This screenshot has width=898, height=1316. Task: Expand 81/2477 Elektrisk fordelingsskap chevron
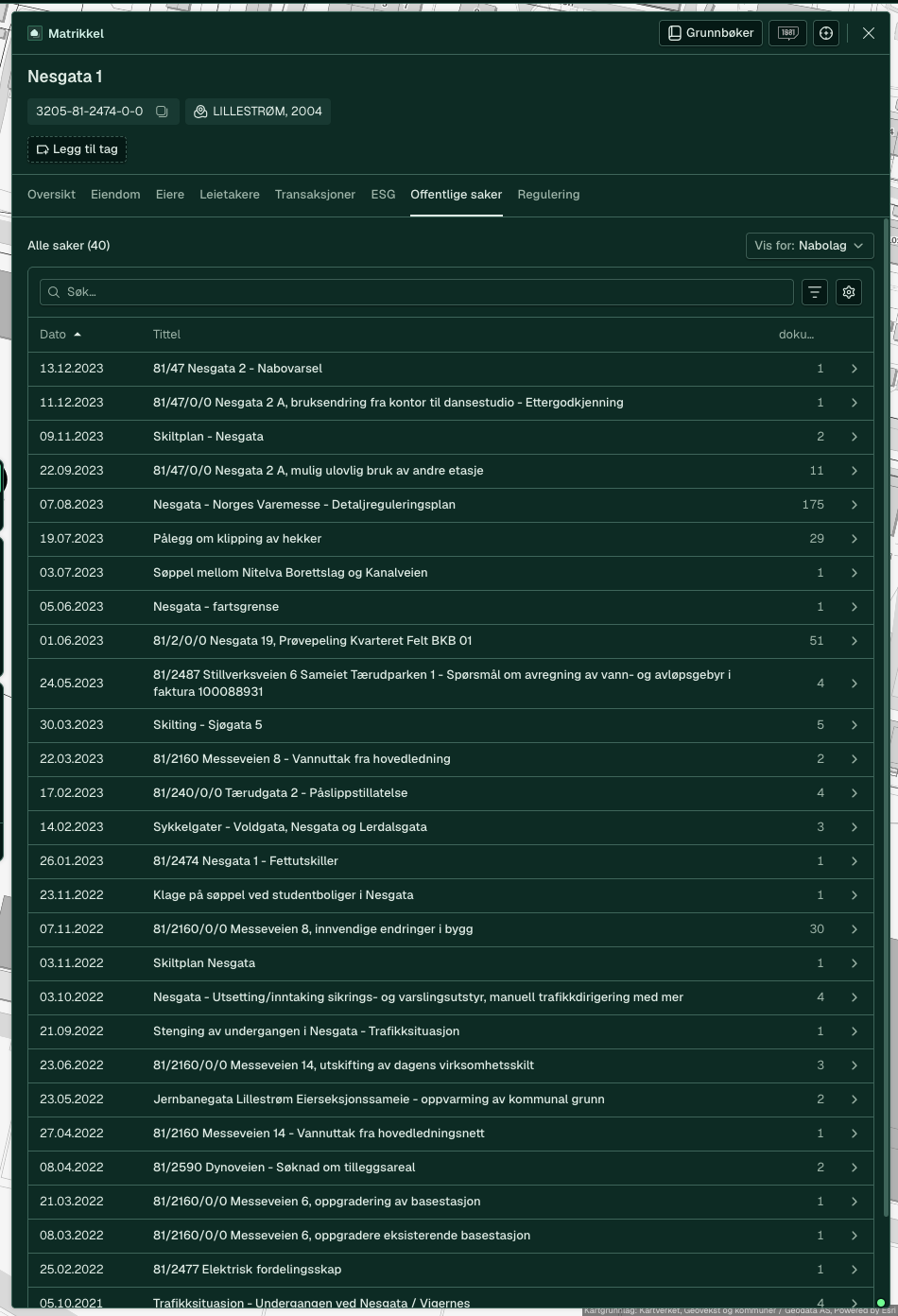(x=854, y=1270)
